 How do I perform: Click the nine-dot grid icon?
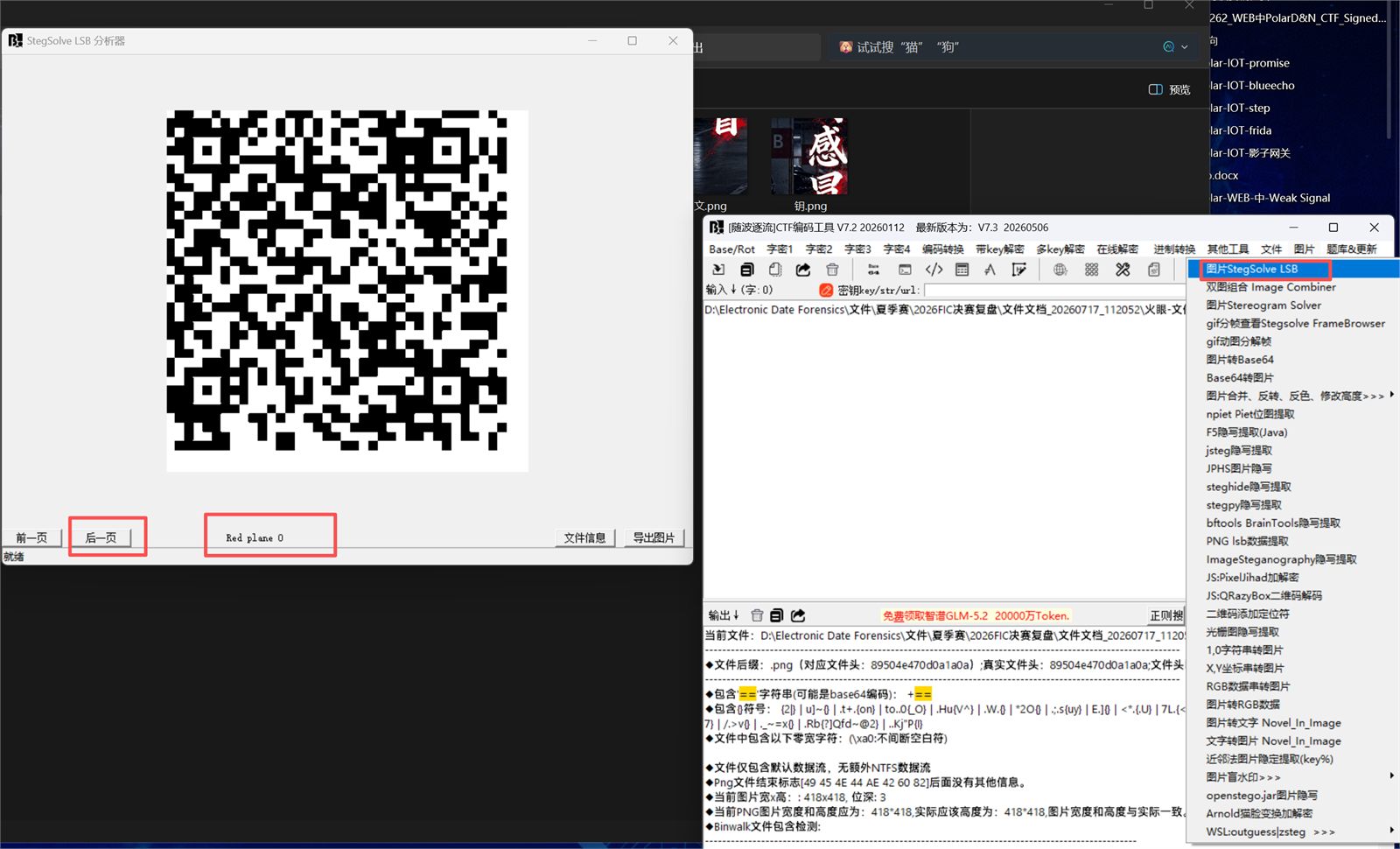(x=1091, y=270)
